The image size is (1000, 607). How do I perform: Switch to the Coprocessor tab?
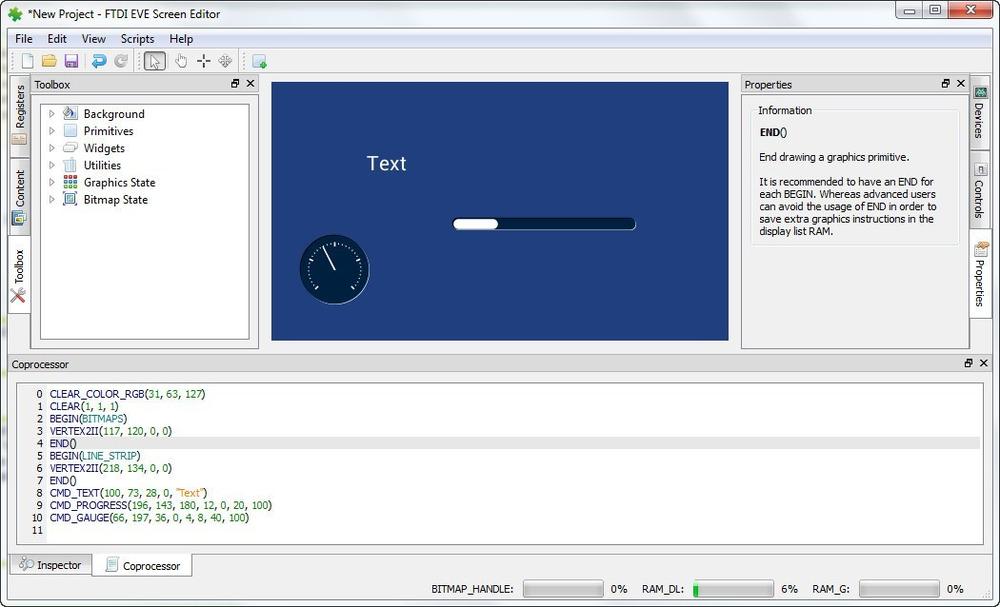[x=142, y=566]
